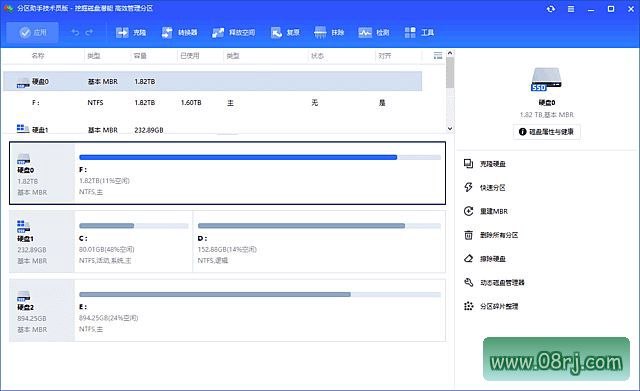This screenshot has height=391, width=640.
Task: Choose 快速分区 (Quick Partition) in side panel
Action: coord(485,187)
